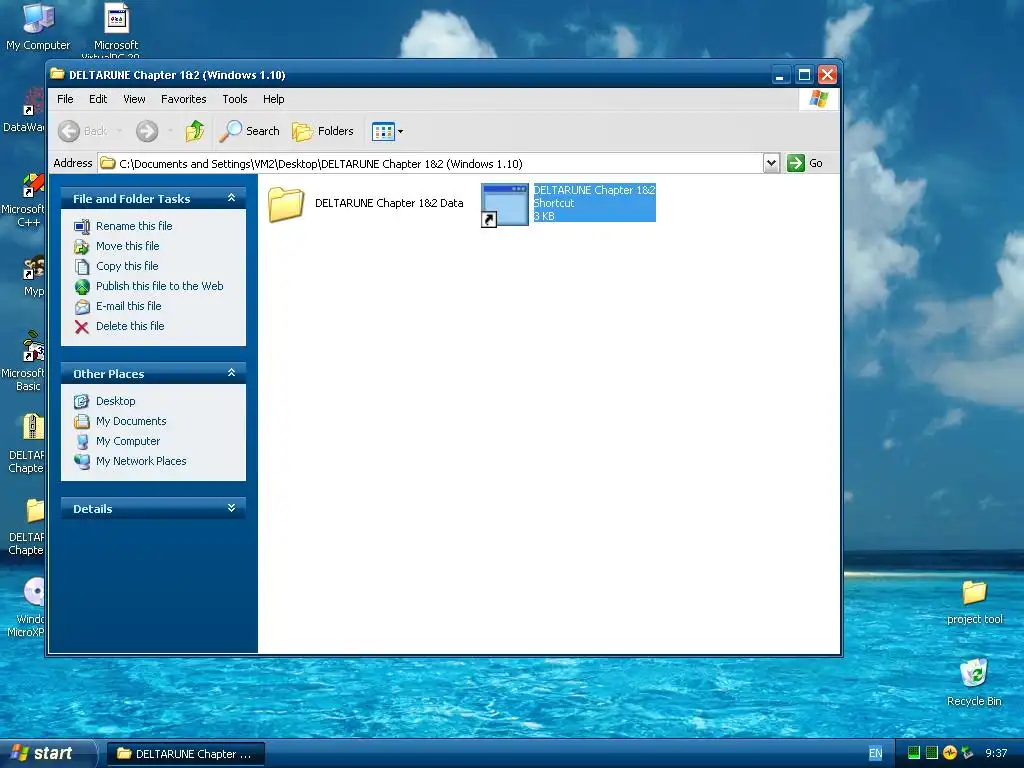Click the Back navigation button
The width and height of the screenshot is (1024, 768).
point(82,131)
